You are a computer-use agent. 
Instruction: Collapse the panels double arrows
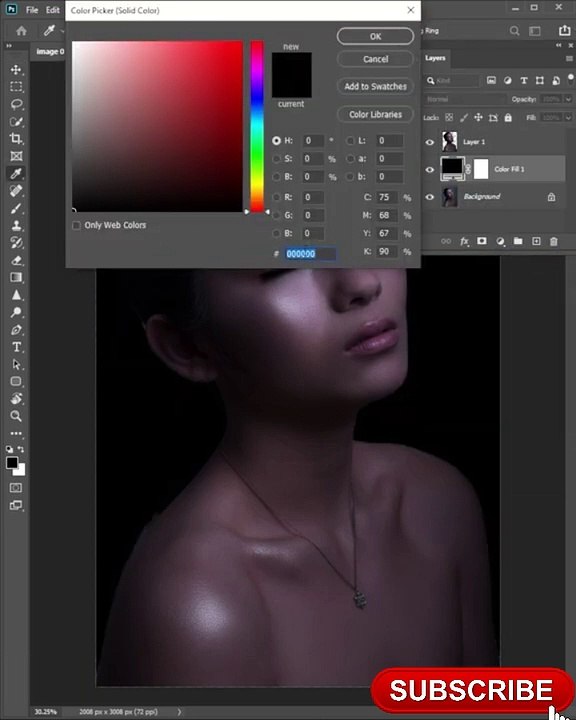[559, 45]
